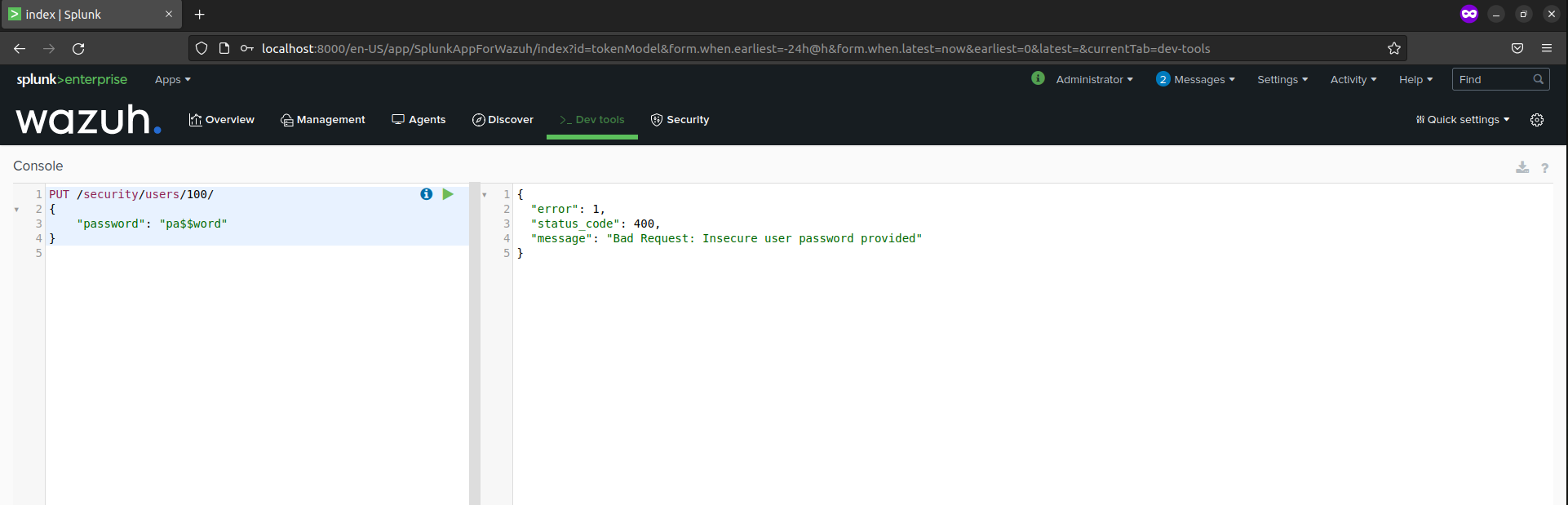The height and width of the screenshot is (505, 1568).
Task: Click the "pa$$word" password value
Action: coord(193,224)
